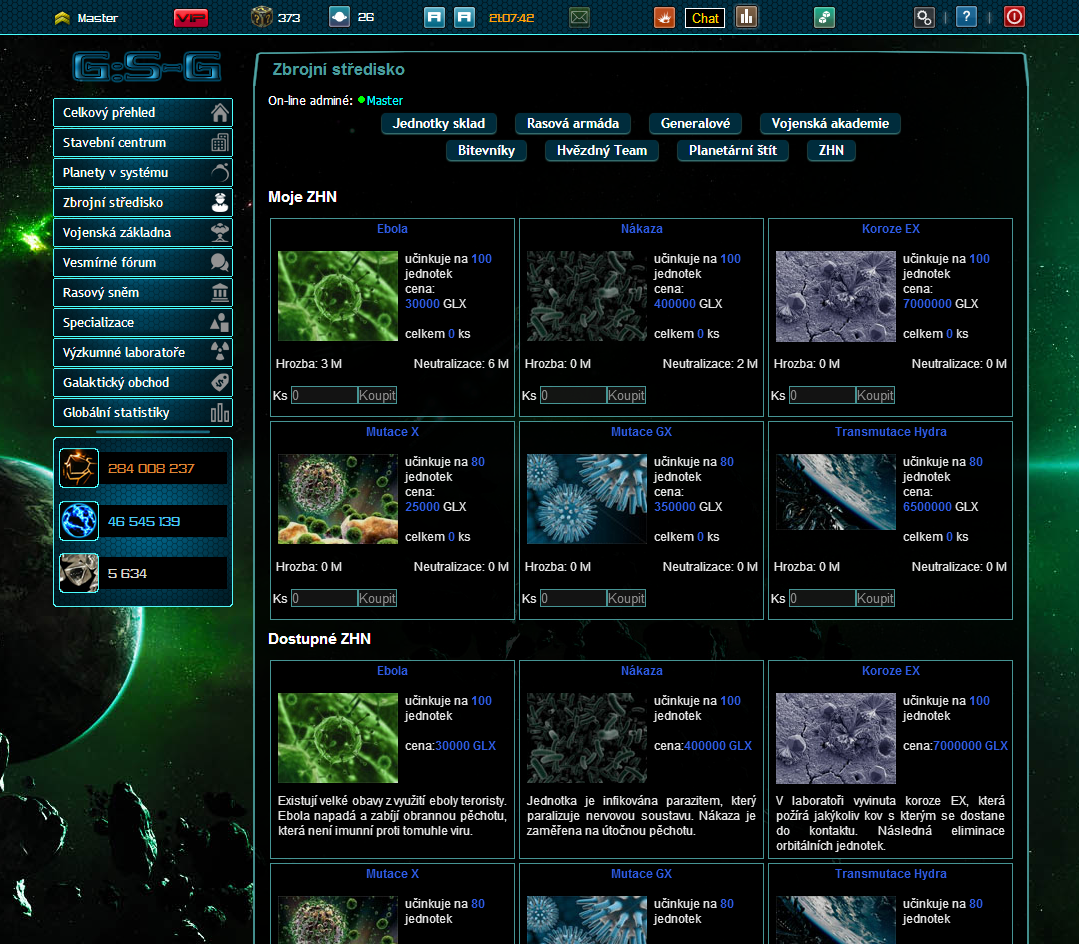Switch to the Hvězdný Team tab
This screenshot has width=1079, height=944.
coord(602,151)
